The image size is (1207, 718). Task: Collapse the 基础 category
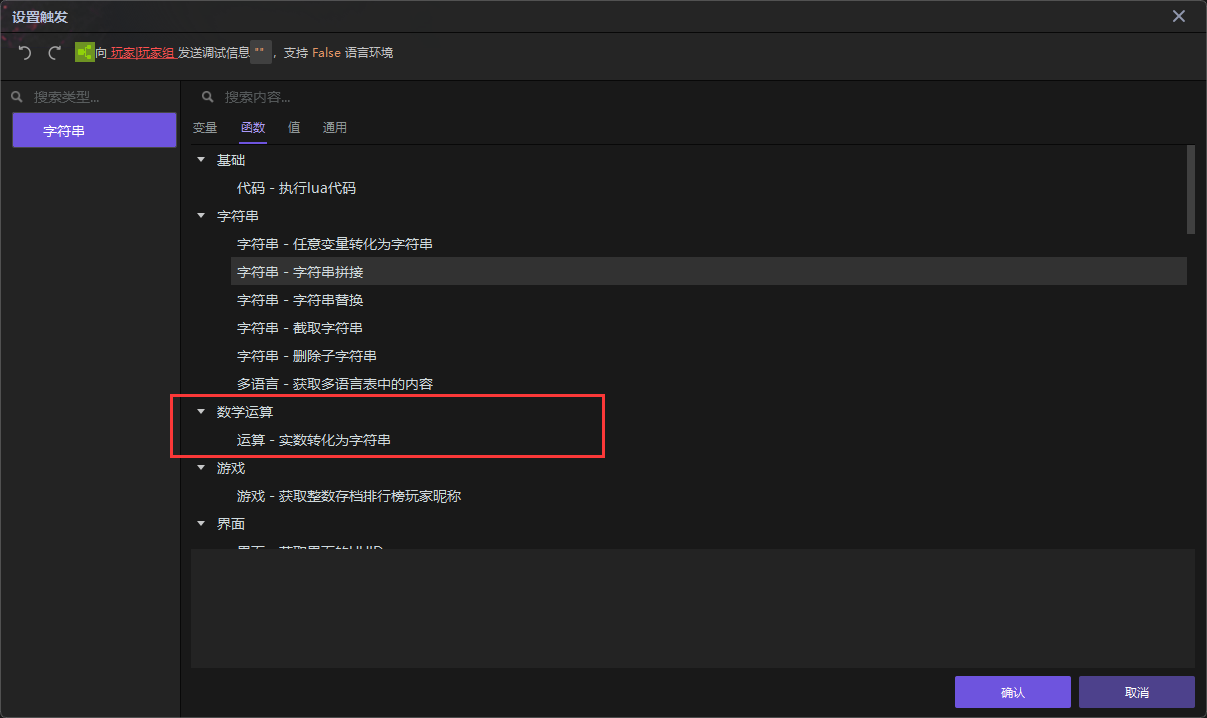tap(201, 160)
